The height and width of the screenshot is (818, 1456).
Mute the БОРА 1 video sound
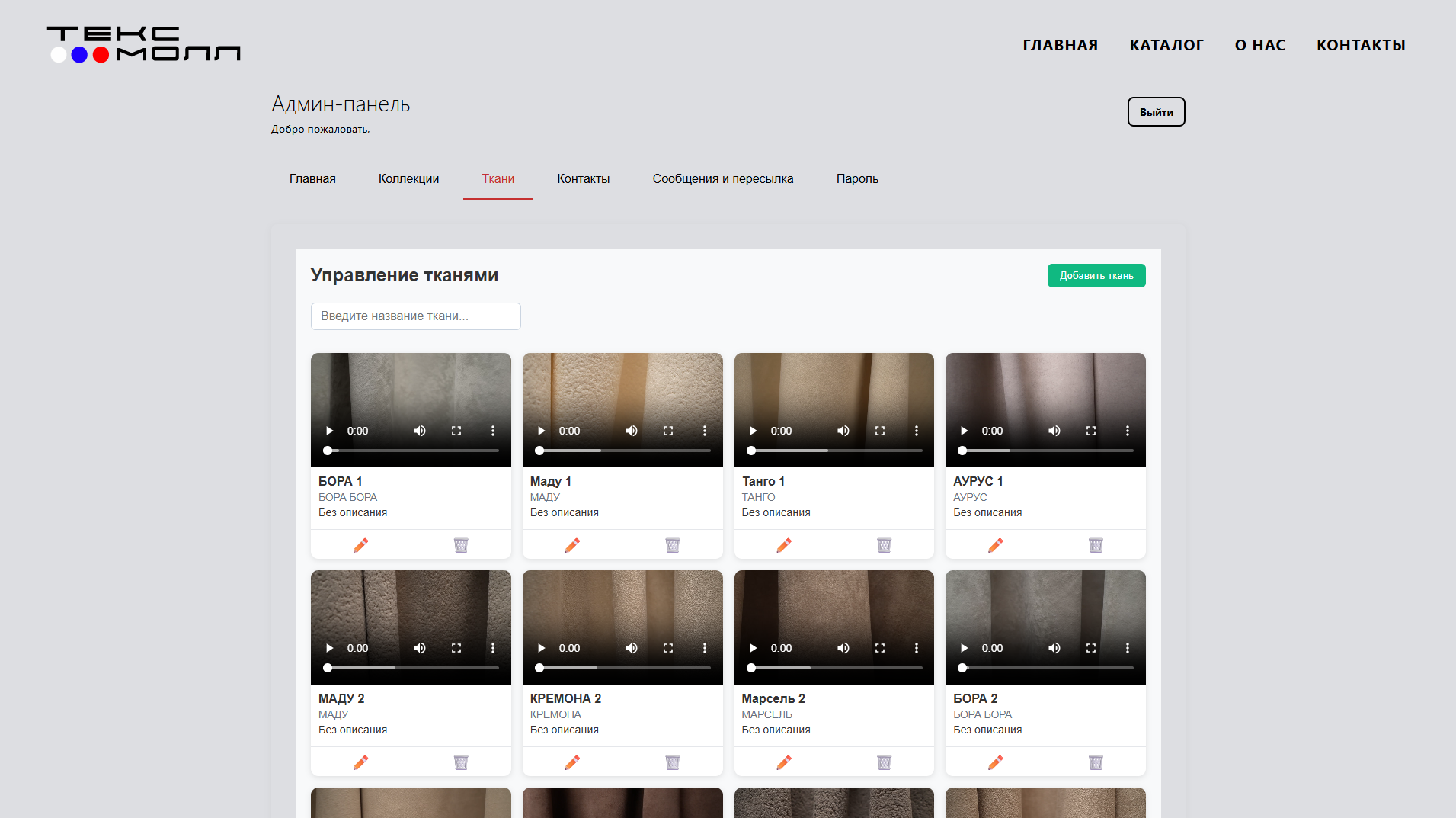[x=420, y=431]
